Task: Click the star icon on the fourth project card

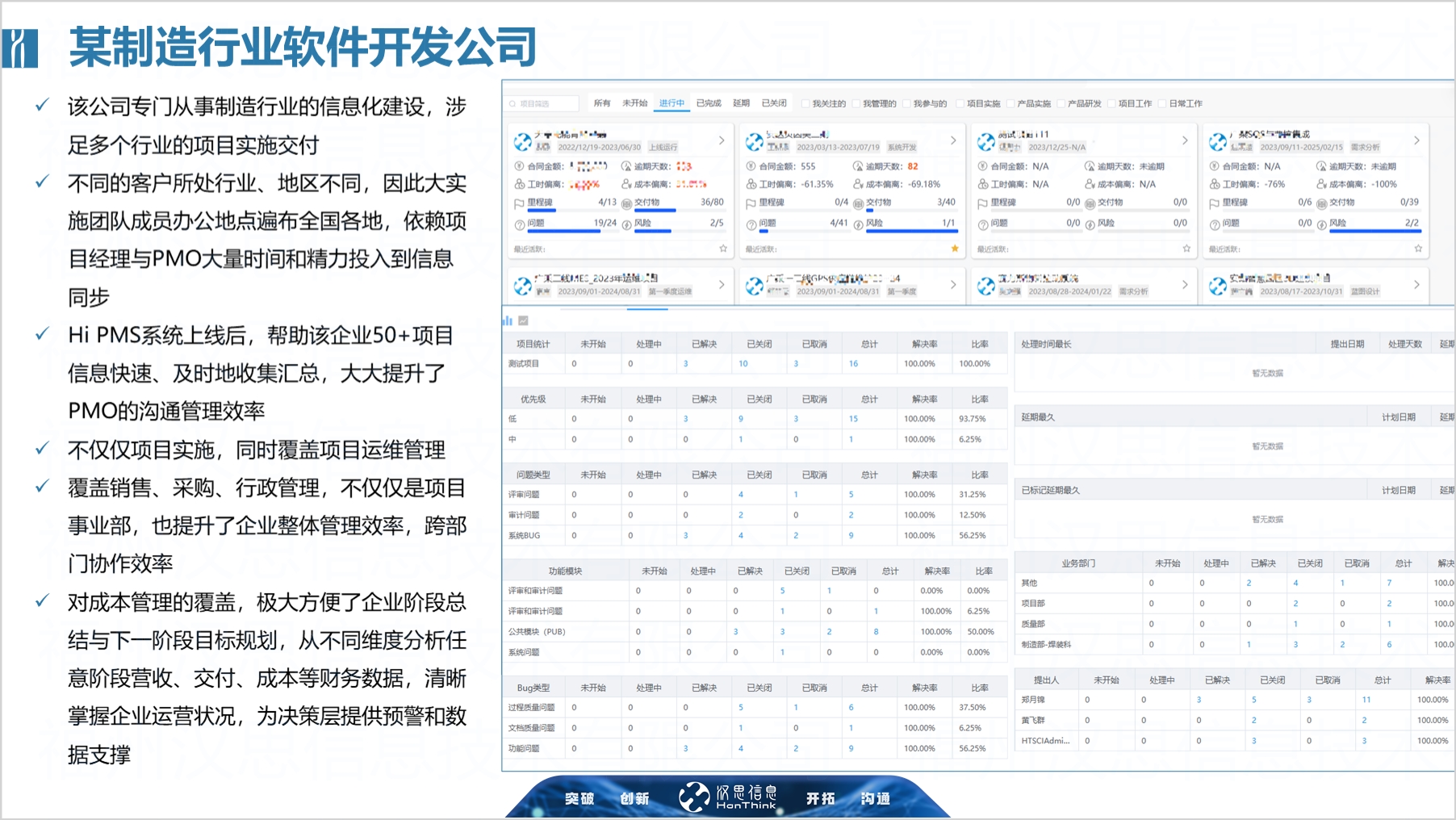Action: click(1418, 249)
